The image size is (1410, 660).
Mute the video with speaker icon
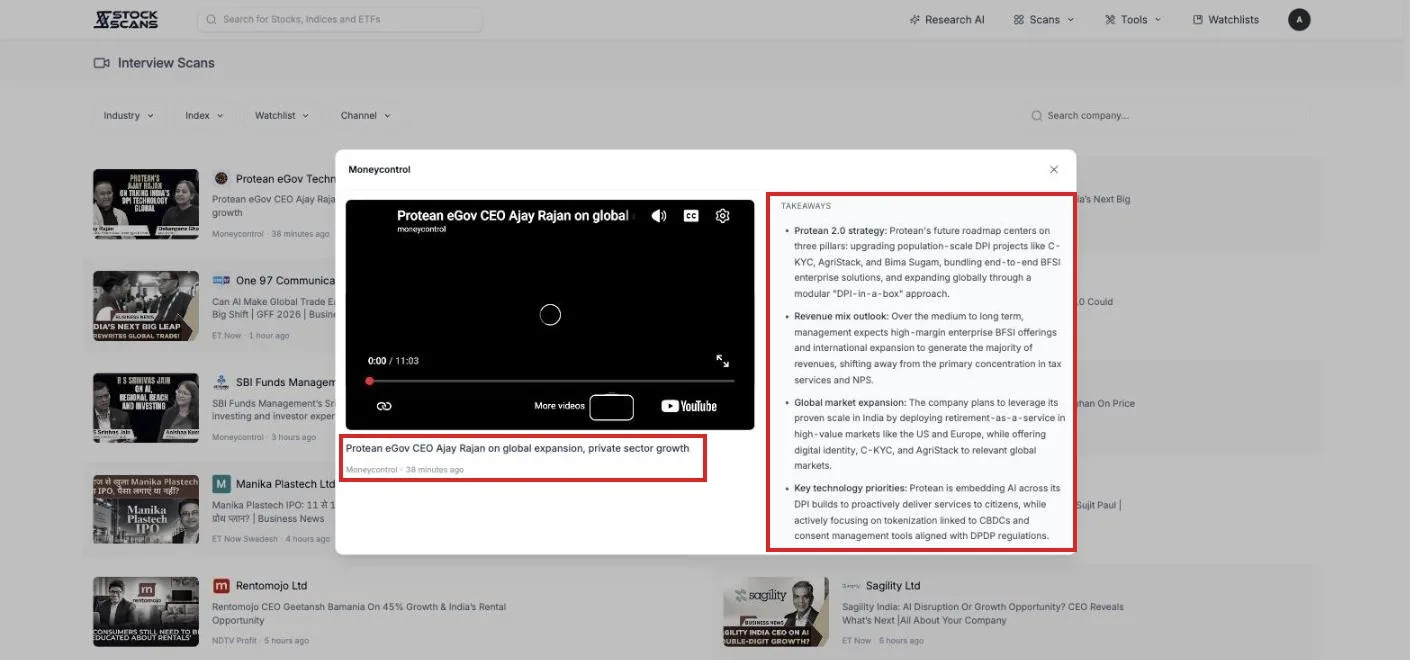click(x=658, y=216)
